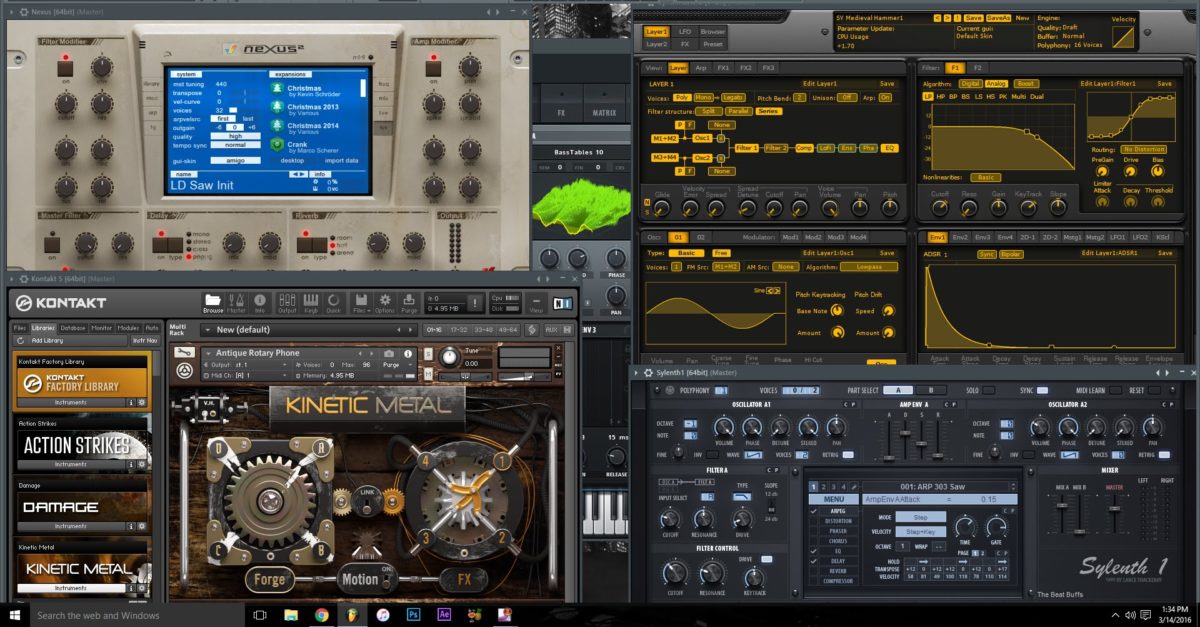Open Photoshop from the taskbar
This screenshot has height=627, width=1200.
[412, 614]
